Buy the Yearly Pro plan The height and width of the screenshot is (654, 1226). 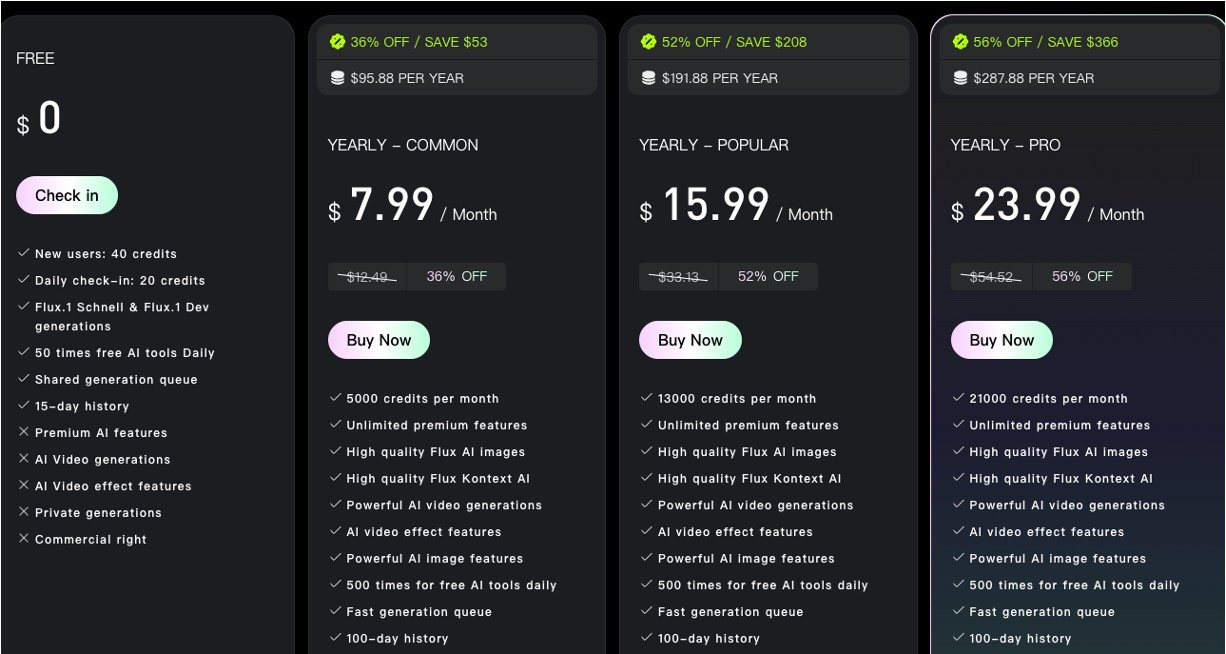pos(1002,340)
